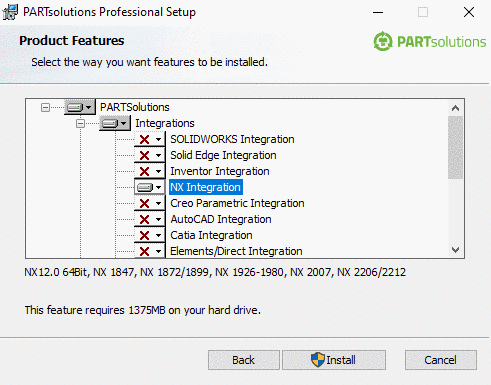This screenshot has height=385, width=491.
Task: Click the feature list scroll-up arrow
Action: [455, 108]
